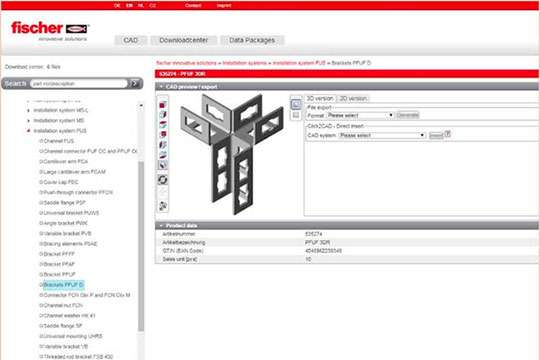This screenshot has height=360, width=540.
Task: Collapse the Installation system FUS tree node
Action: coord(29,131)
